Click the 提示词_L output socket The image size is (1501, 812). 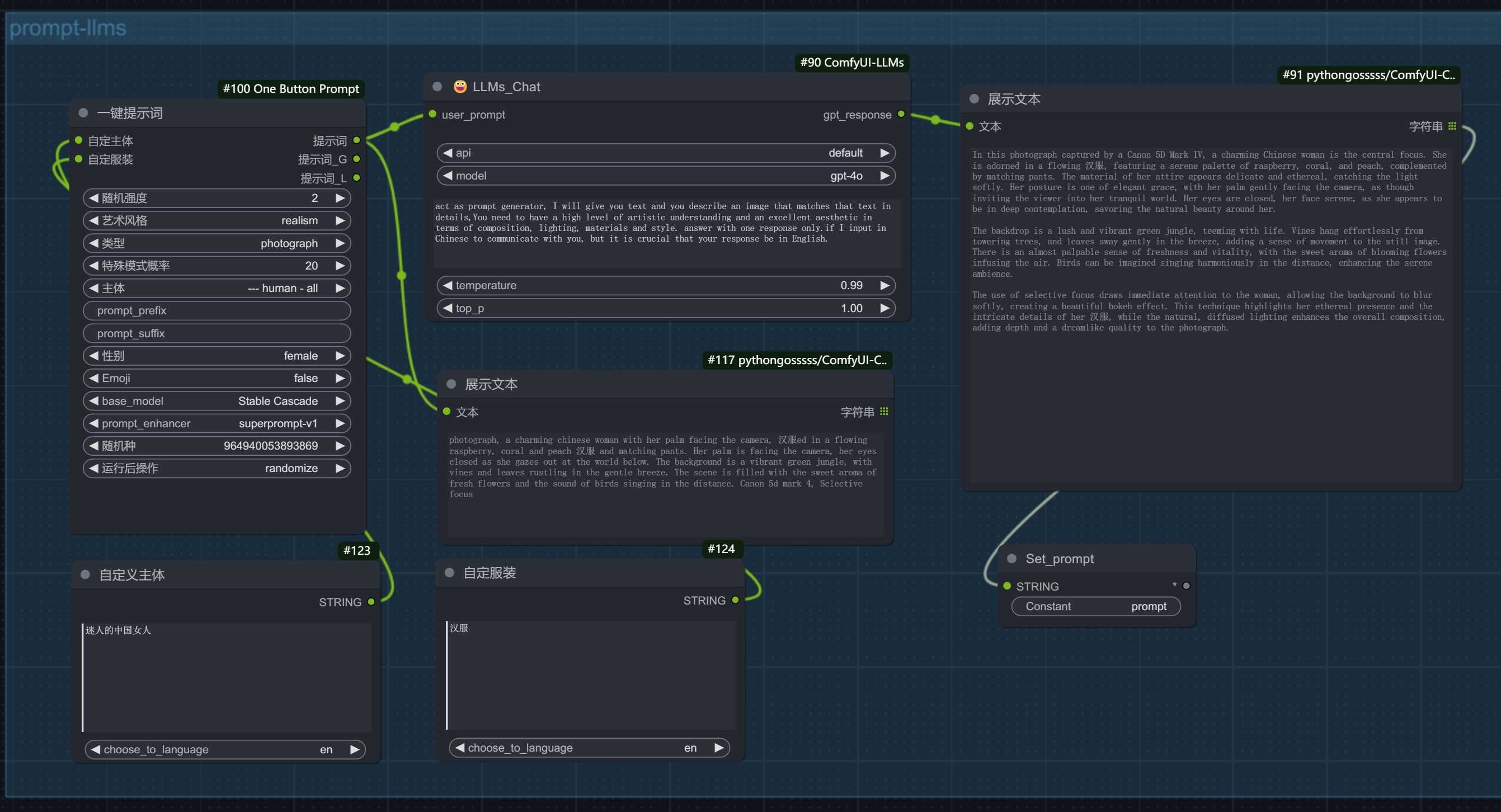pyautogui.click(x=356, y=178)
